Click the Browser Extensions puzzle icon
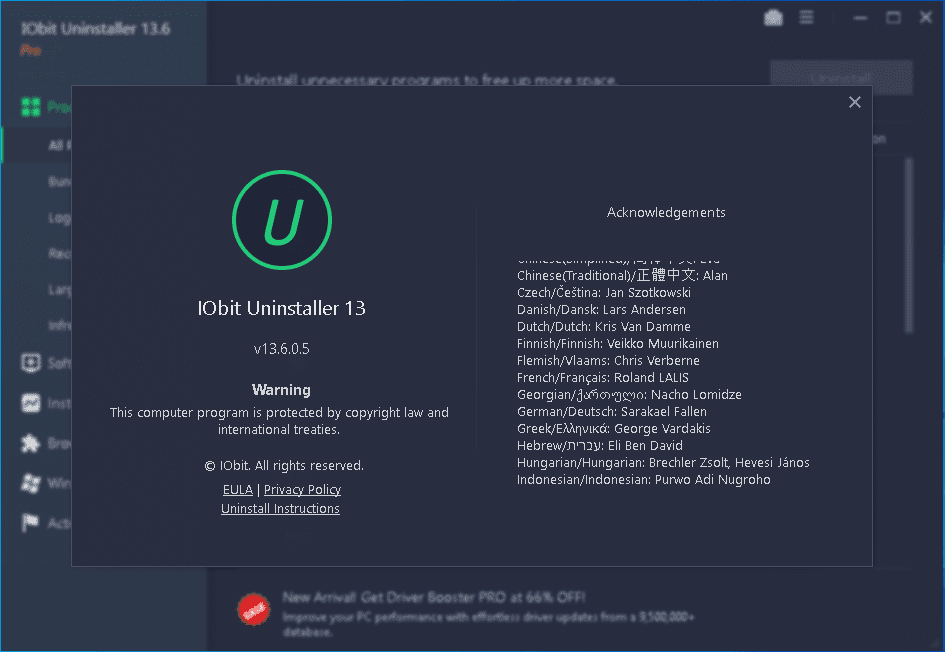The height and width of the screenshot is (652, 945). (31, 443)
